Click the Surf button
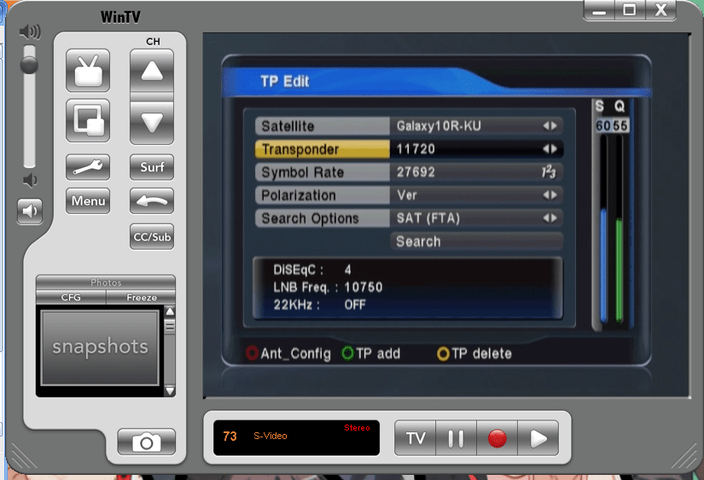The image size is (704, 480). pos(152,167)
